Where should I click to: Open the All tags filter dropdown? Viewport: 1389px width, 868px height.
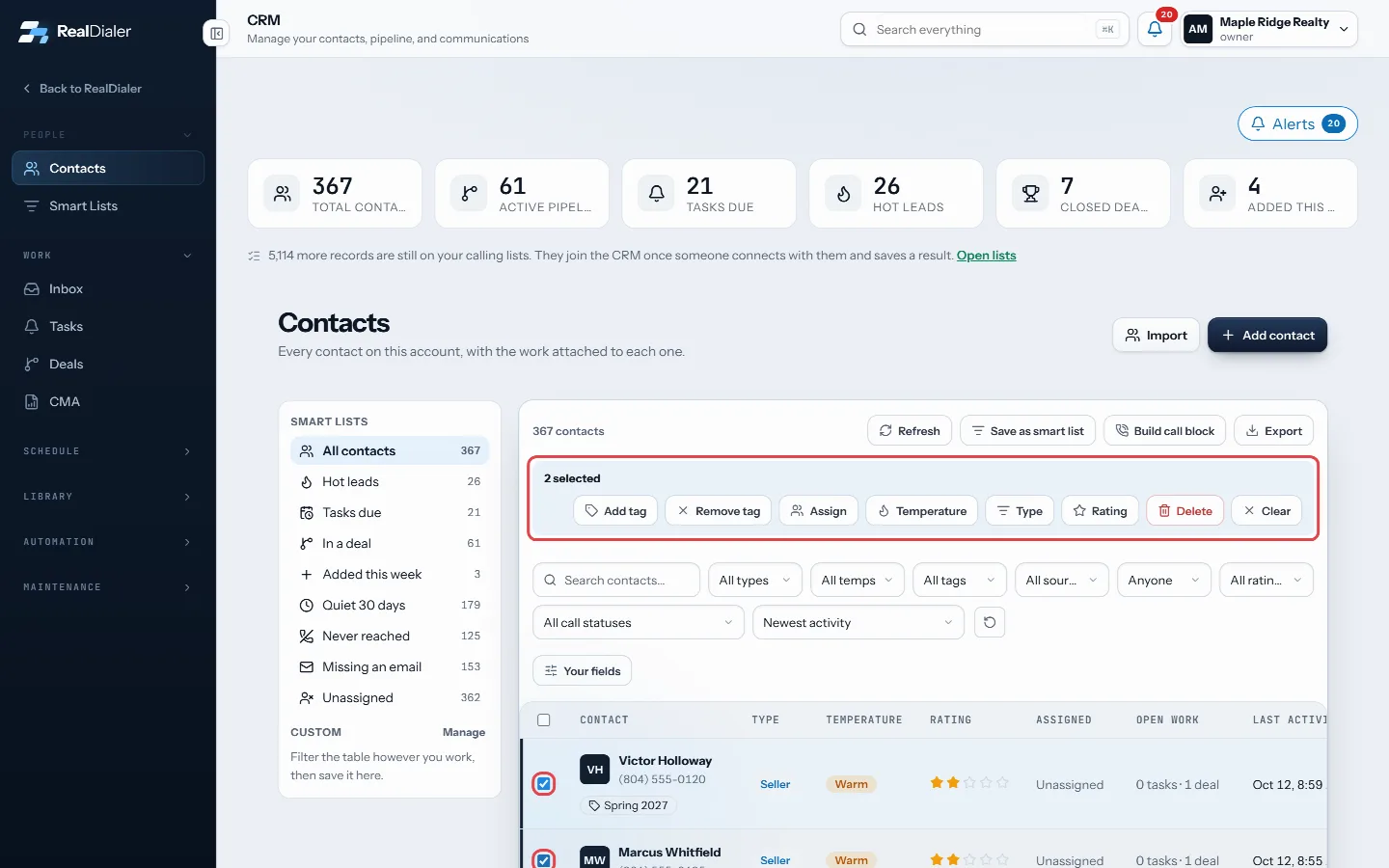point(960,581)
